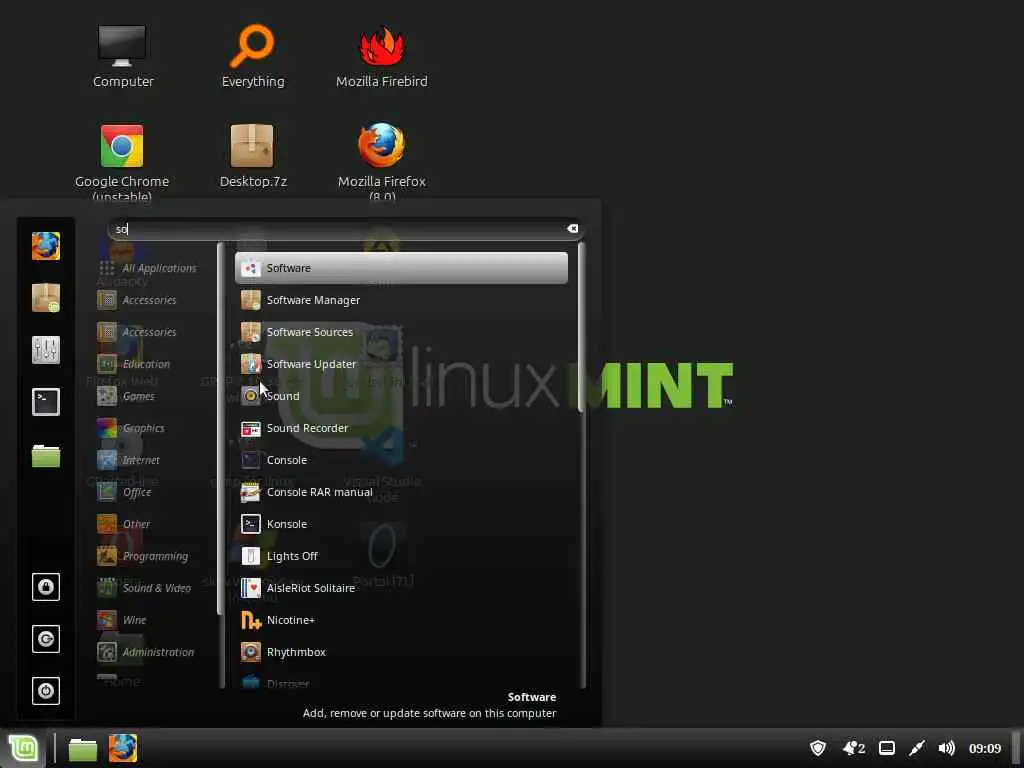Launch Sound Recorder from the results
The image size is (1024, 768).
click(401, 428)
